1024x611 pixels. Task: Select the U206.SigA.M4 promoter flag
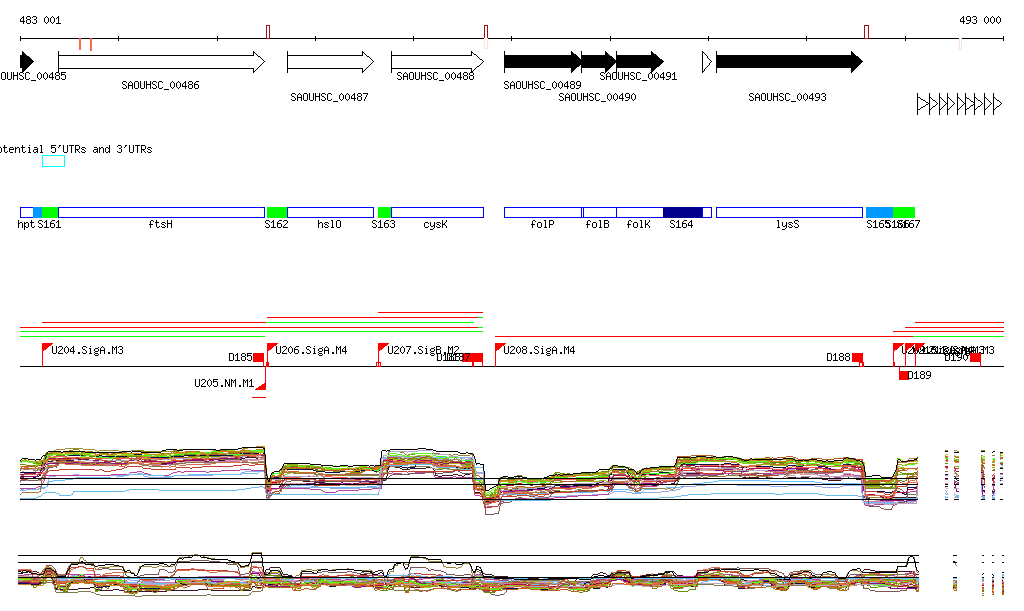click(271, 349)
